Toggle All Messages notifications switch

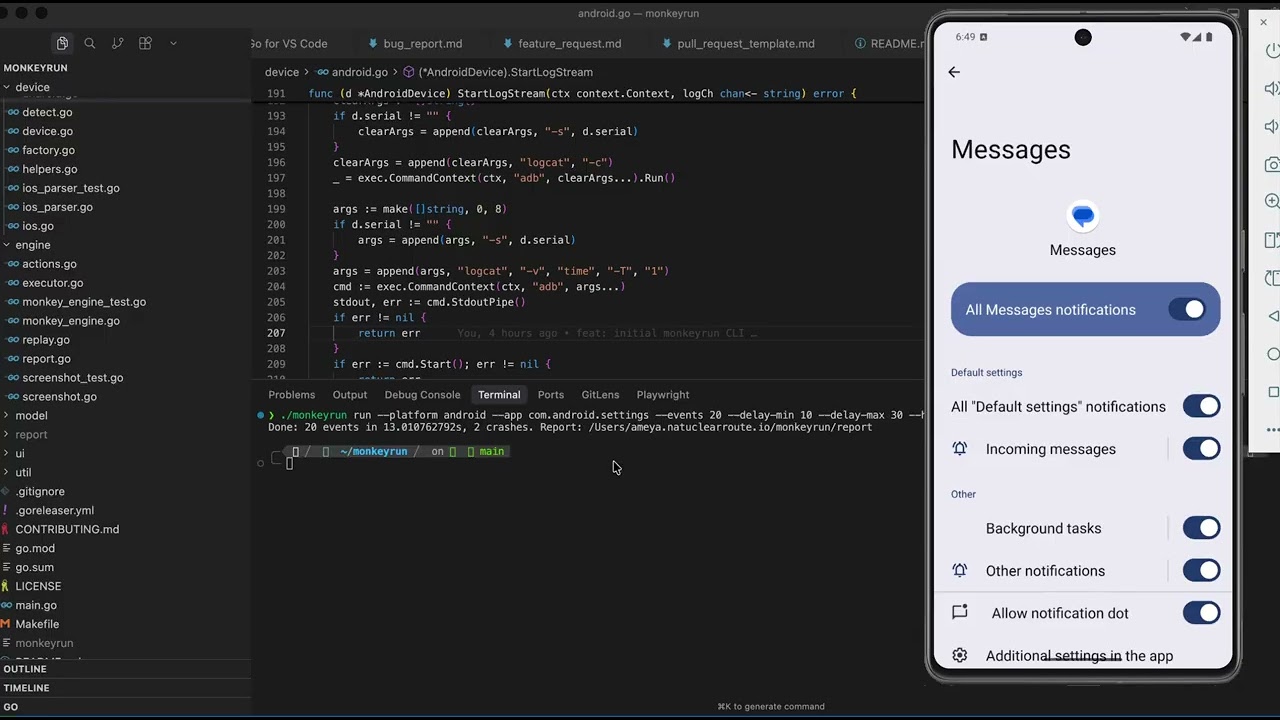pyautogui.click(x=1187, y=310)
